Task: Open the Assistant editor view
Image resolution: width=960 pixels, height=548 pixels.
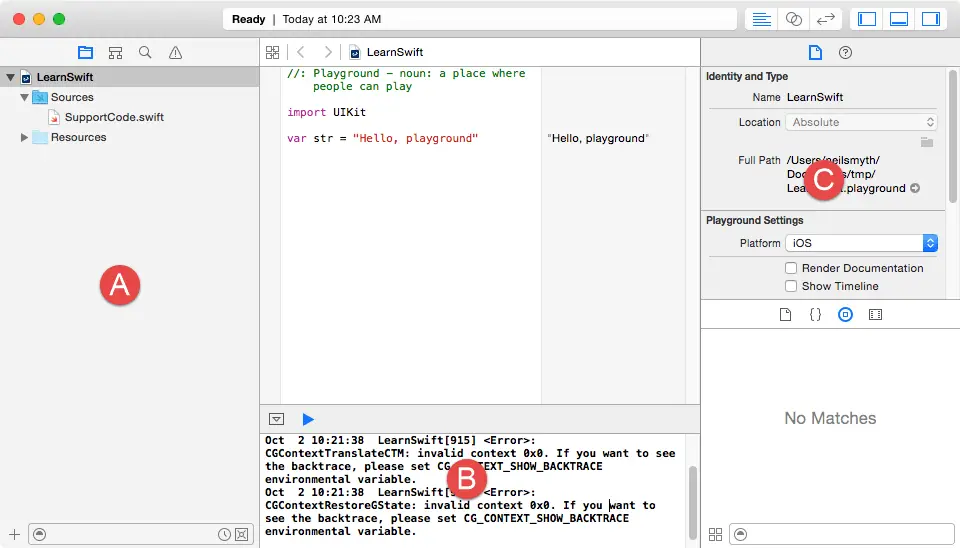Action: point(794,19)
